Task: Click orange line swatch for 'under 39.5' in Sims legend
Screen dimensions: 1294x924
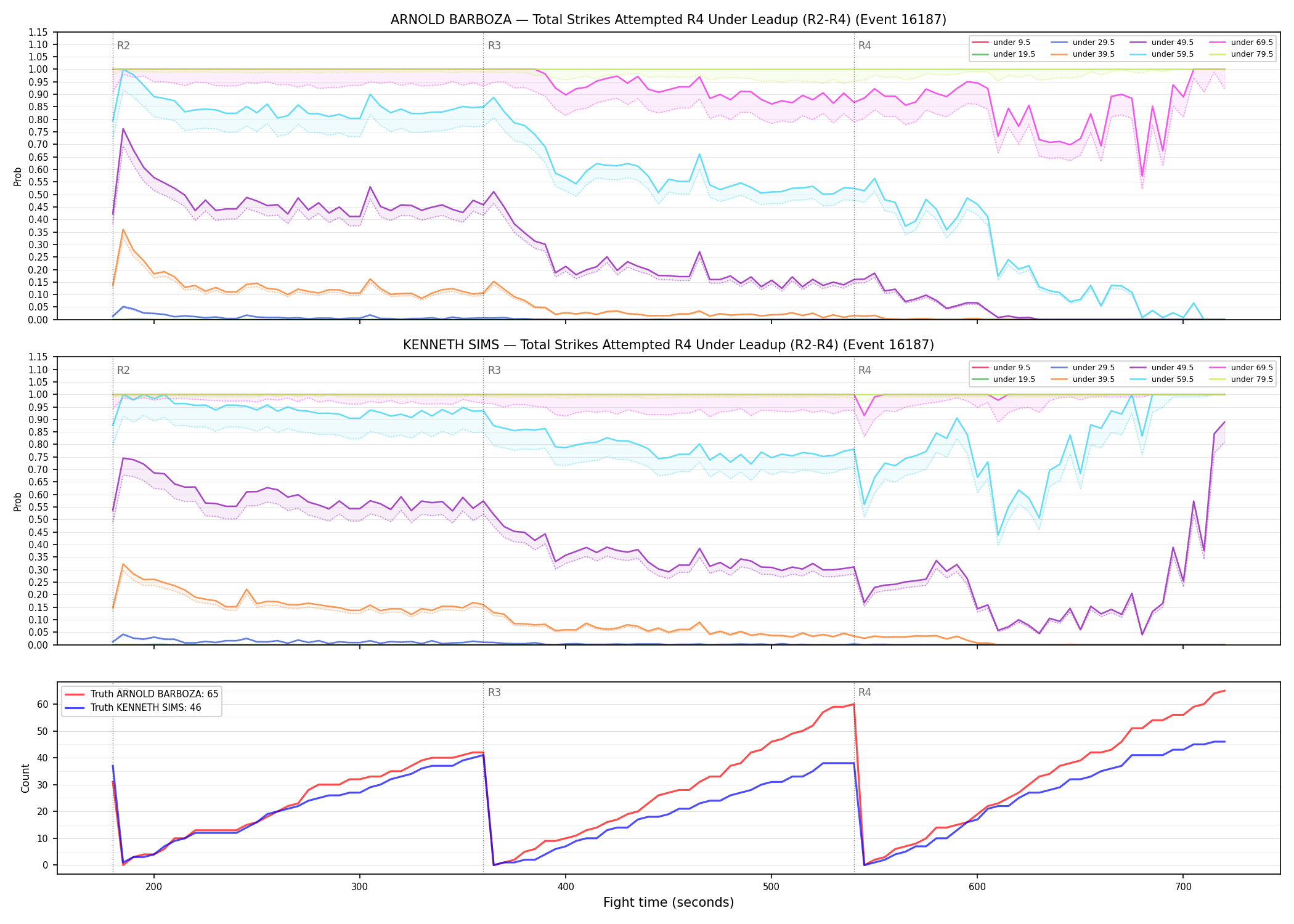Action: (x=1060, y=379)
